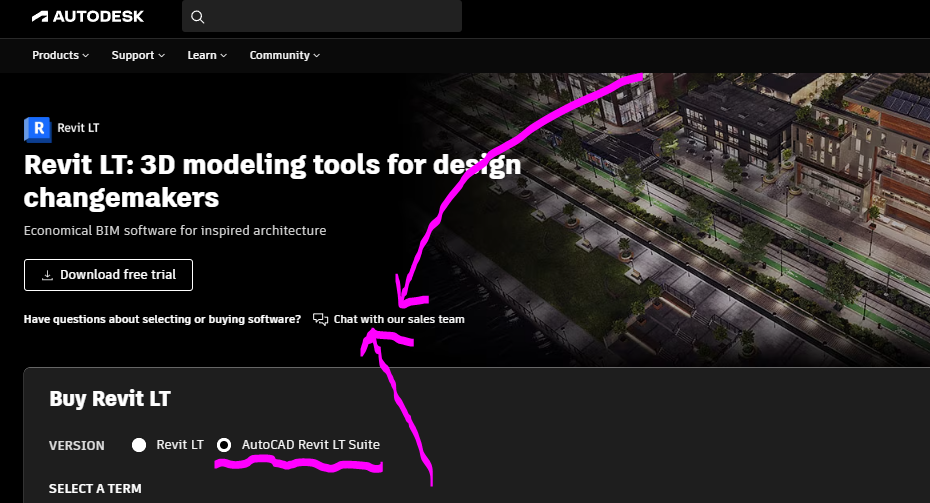Select the Revit LT version radio button

pos(139,445)
